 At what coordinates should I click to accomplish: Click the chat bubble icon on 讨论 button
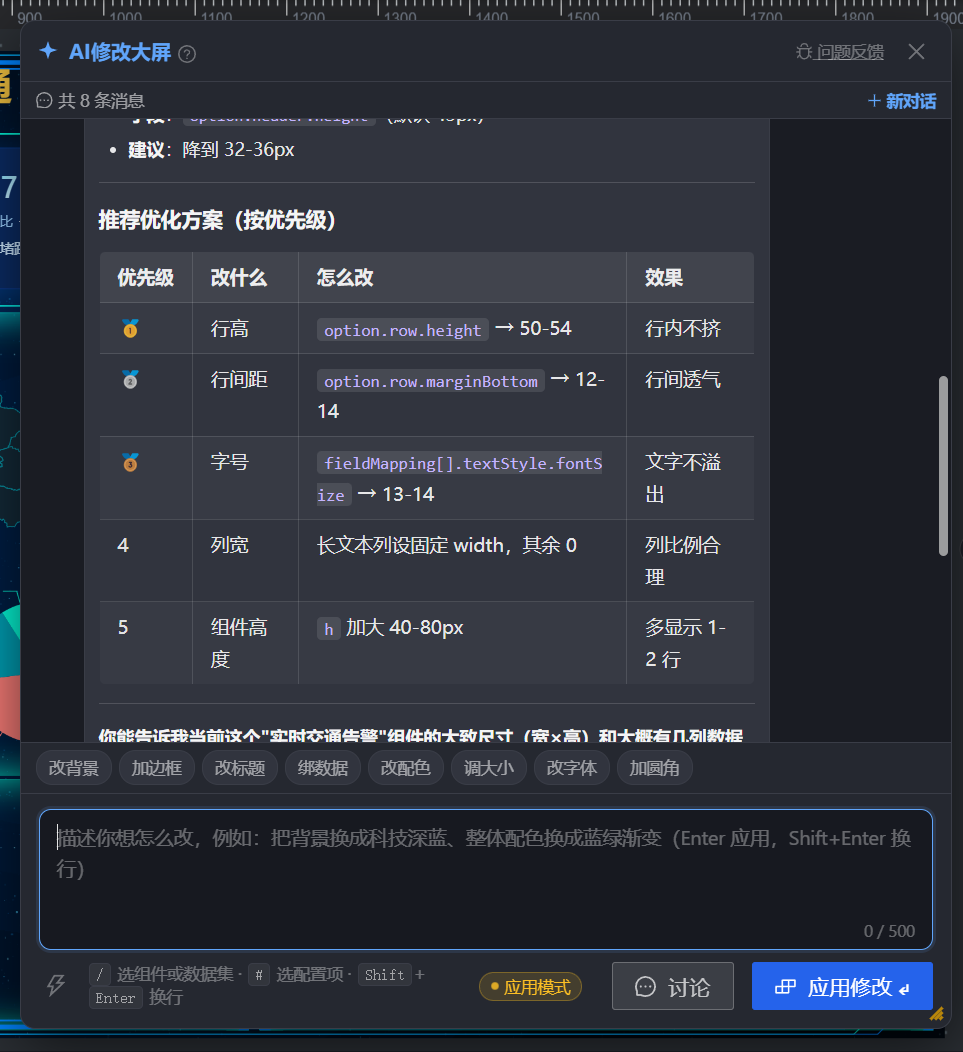tap(646, 986)
